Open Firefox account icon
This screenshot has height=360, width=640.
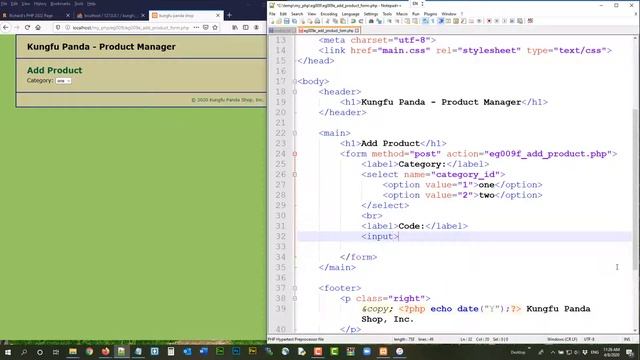[x=256, y=27]
